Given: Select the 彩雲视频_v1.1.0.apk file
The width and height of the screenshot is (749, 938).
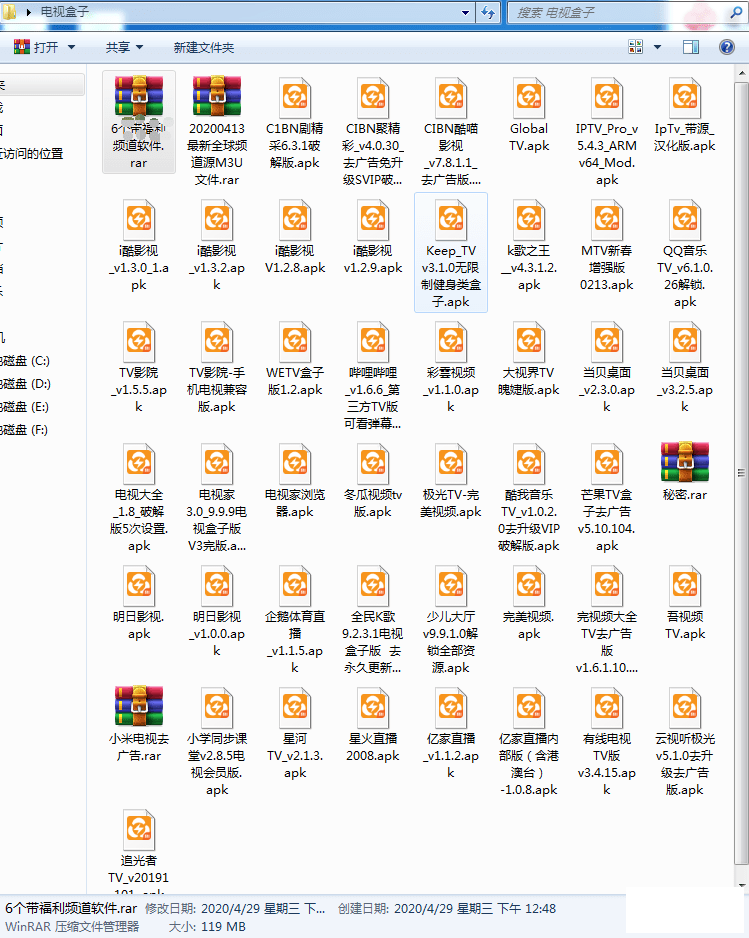Looking at the screenshot, I should coord(450,367).
